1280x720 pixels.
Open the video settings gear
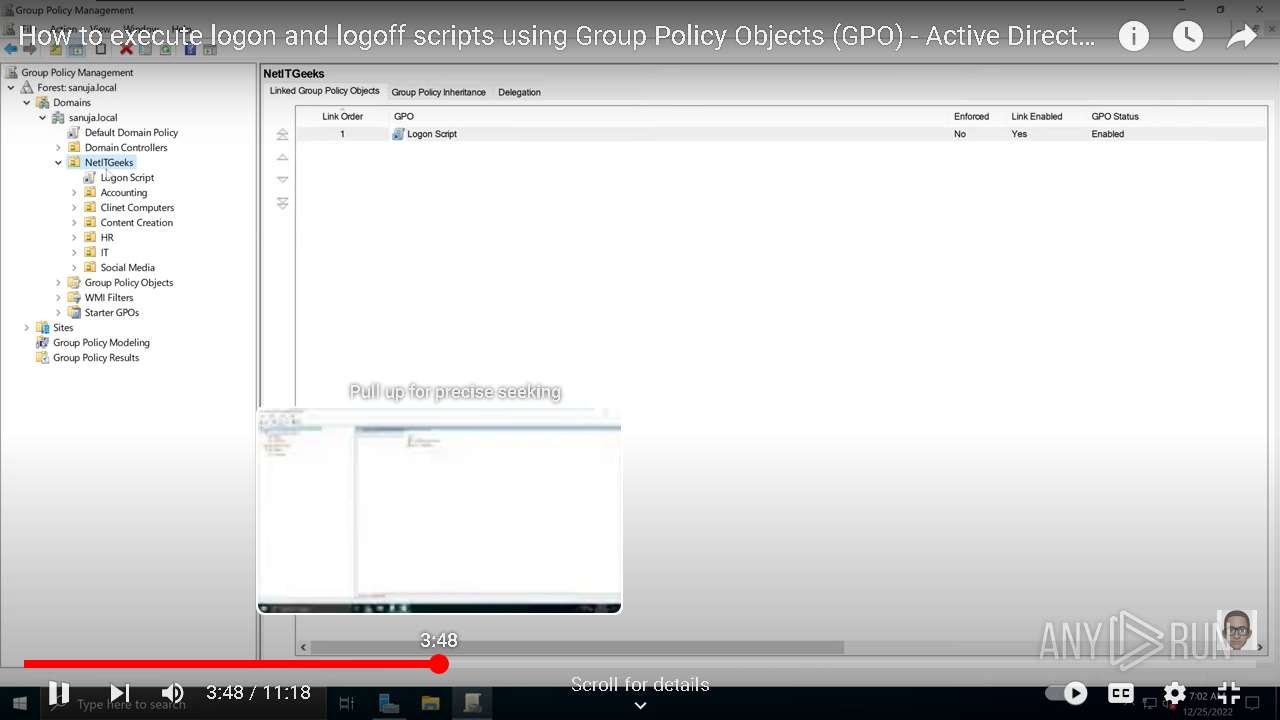click(1175, 692)
